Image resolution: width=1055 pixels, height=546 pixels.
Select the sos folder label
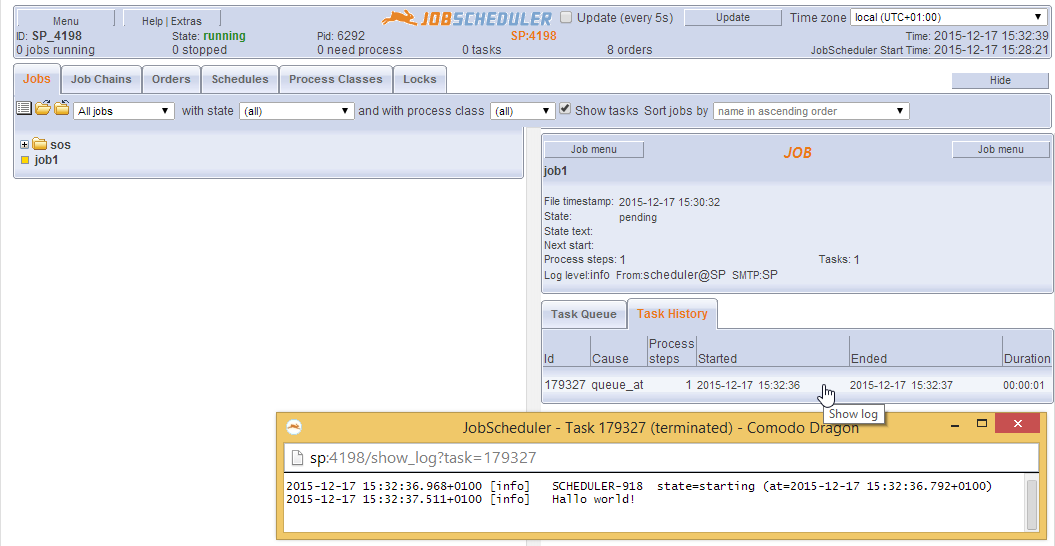tap(61, 144)
